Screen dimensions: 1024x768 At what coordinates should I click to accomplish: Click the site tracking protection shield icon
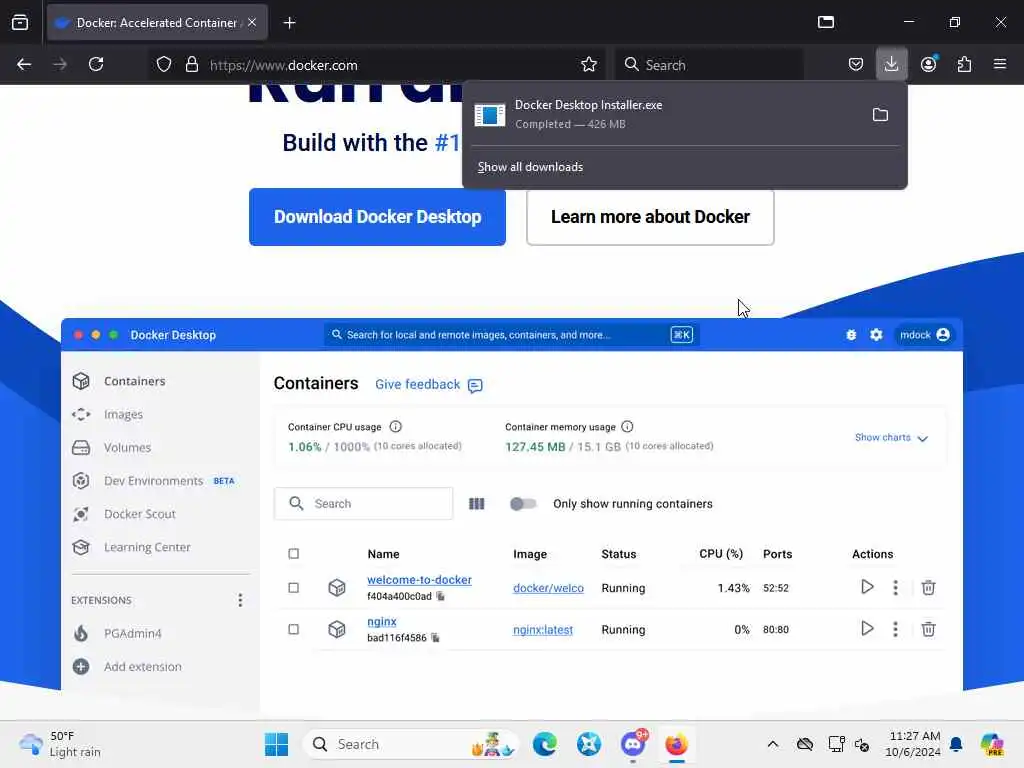164,65
